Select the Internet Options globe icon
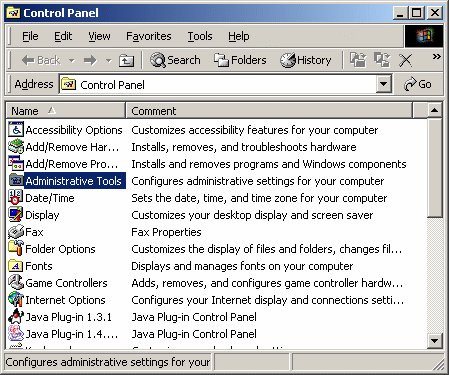The width and height of the screenshot is (449, 375). [16, 300]
